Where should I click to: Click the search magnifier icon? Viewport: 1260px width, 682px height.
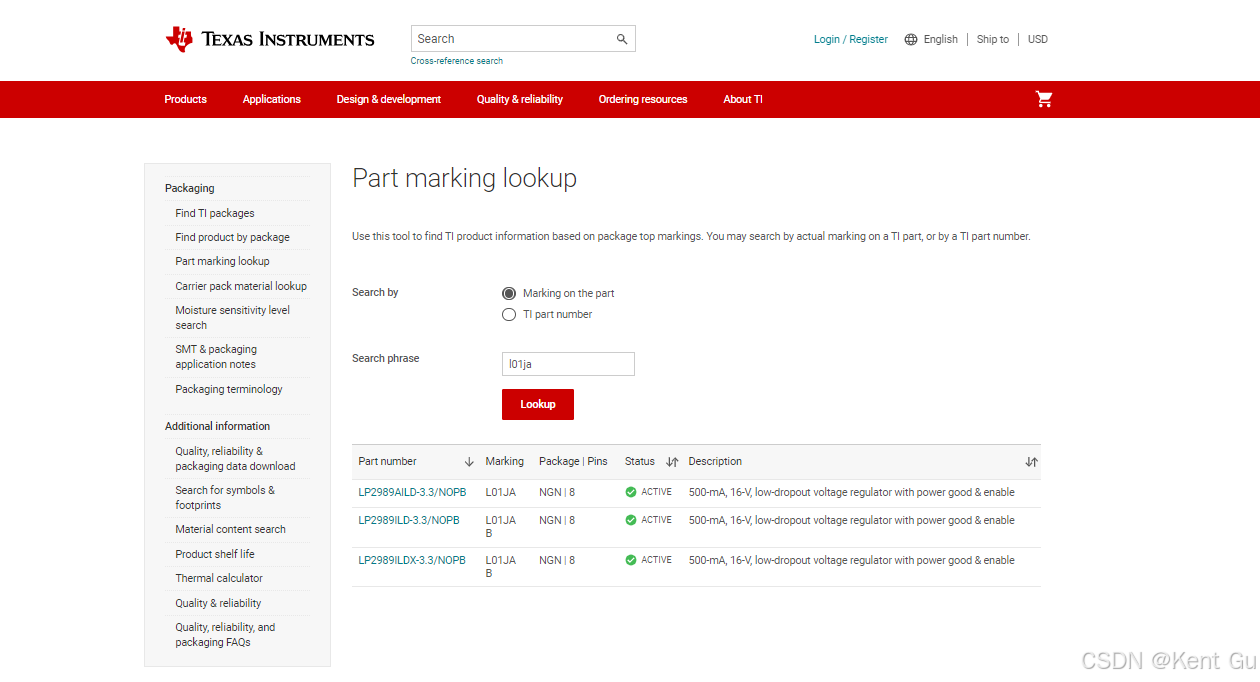622,39
